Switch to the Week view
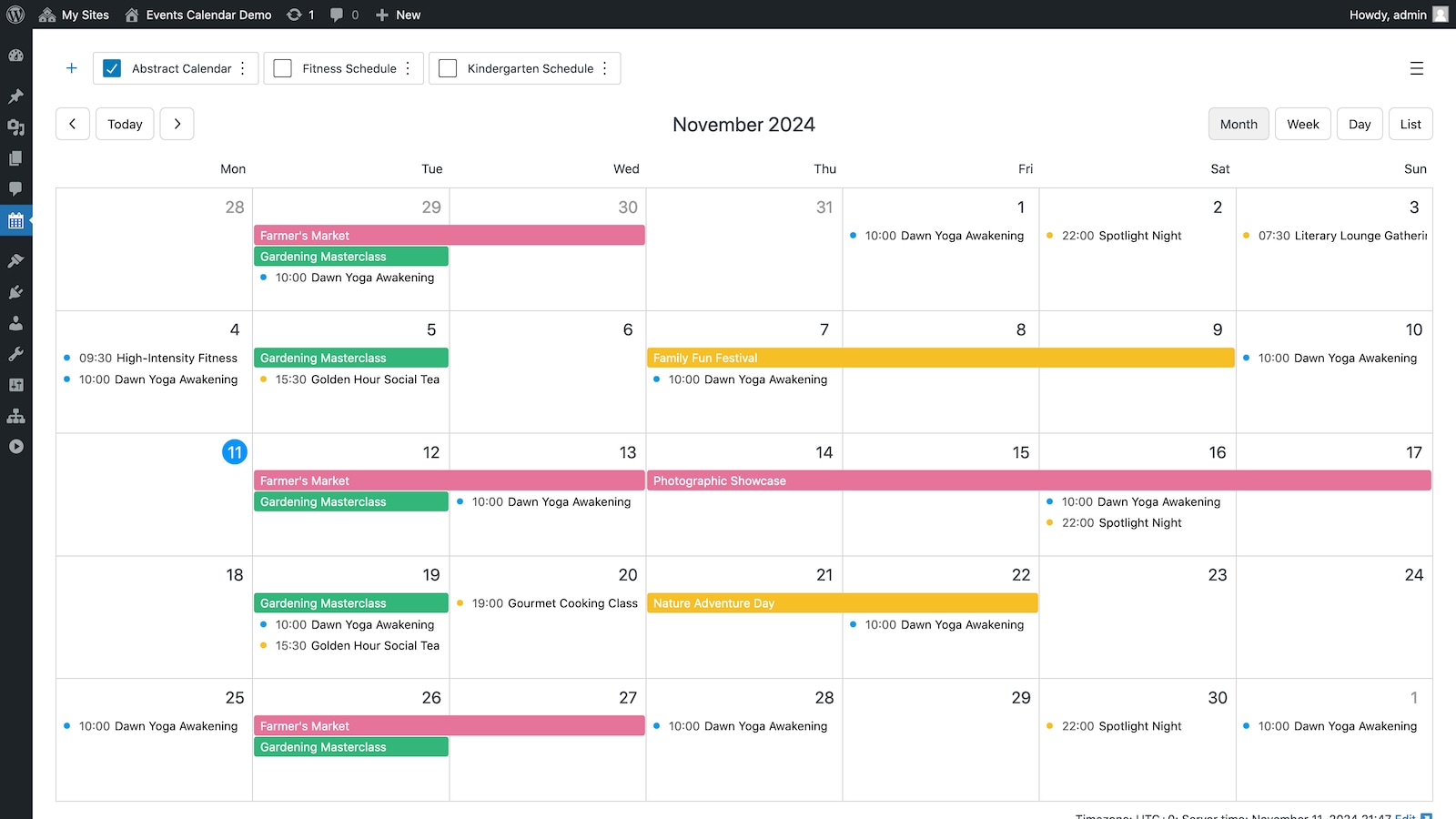This screenshot has height=819, width=1456. [1303, 124]
